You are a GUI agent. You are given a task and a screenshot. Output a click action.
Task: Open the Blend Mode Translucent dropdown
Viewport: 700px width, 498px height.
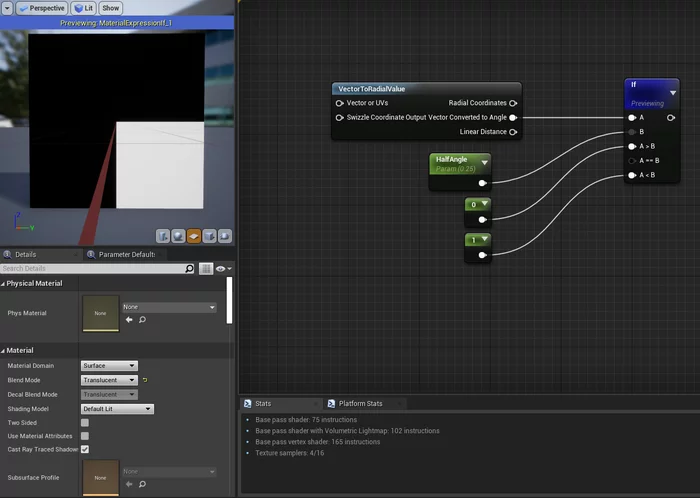click(109, 380)
